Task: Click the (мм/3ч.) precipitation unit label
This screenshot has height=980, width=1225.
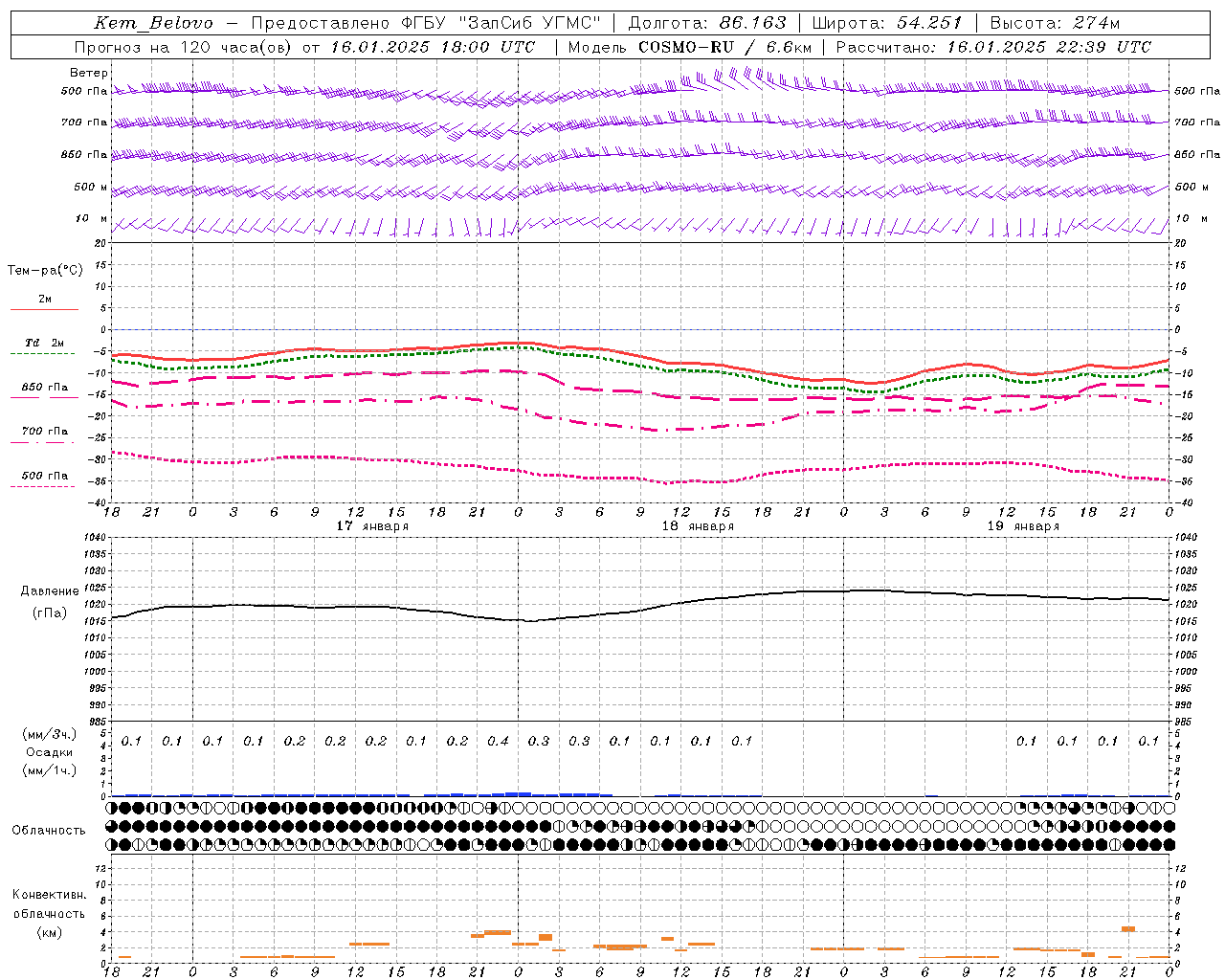Action: tap(50, 735)
